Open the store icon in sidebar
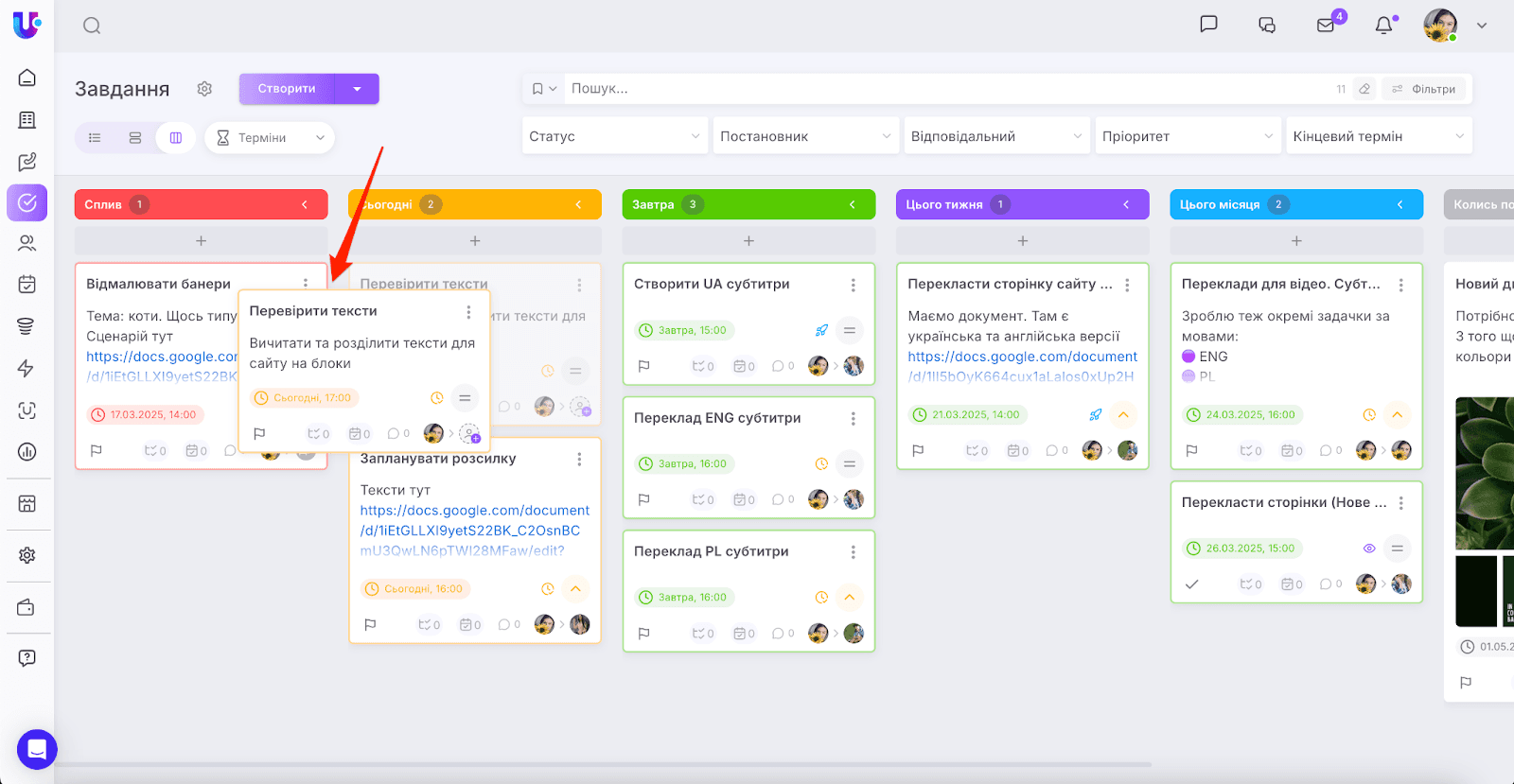Image resolution: width=1514 pixels, height=784 pixels. [27, 504]
